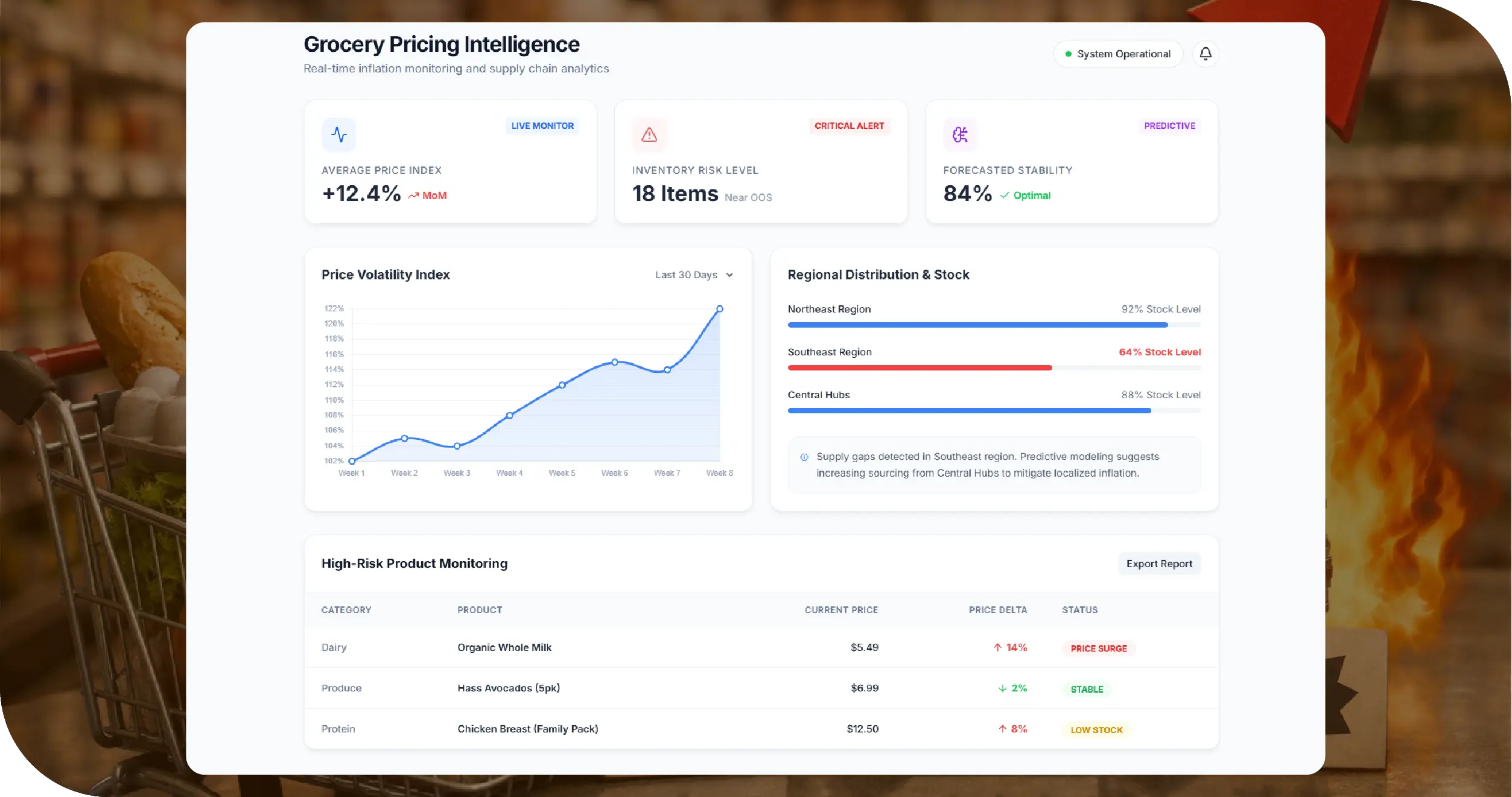Click the red MoM trend arrow icon
This screenshot has height=797, width=1512.
coord(414,195)
